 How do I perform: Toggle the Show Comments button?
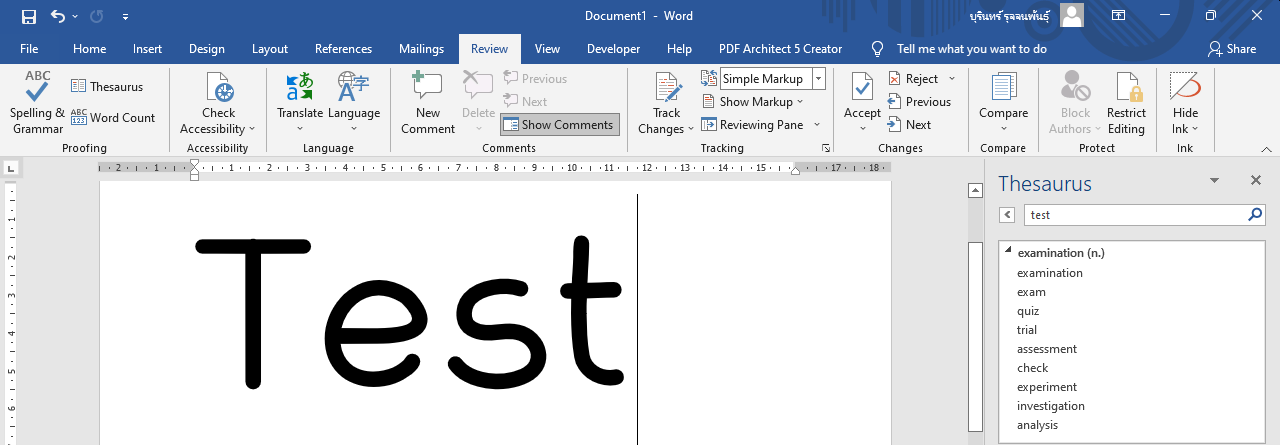click(x=559, y=125)
